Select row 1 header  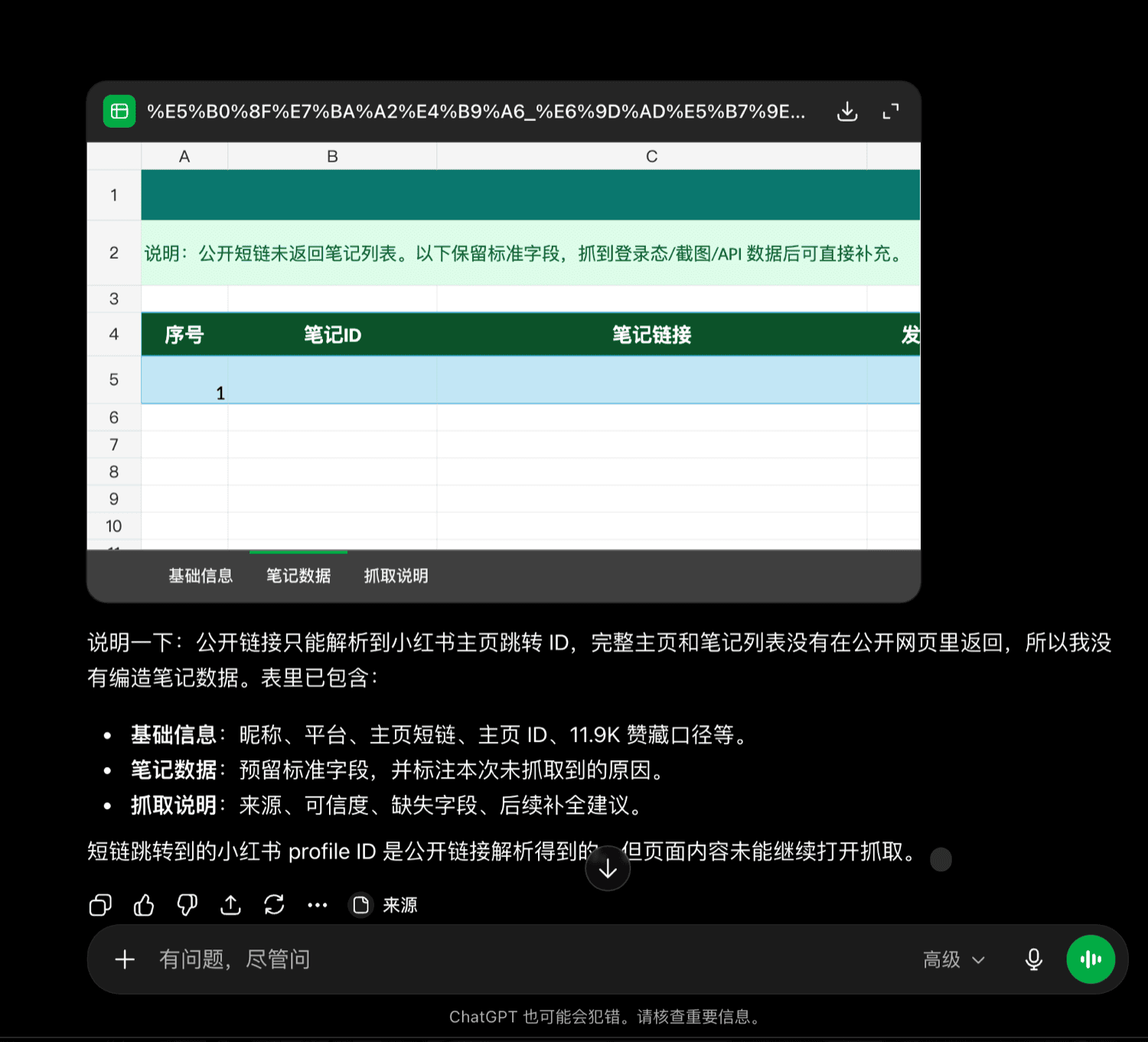coord(114,195)
